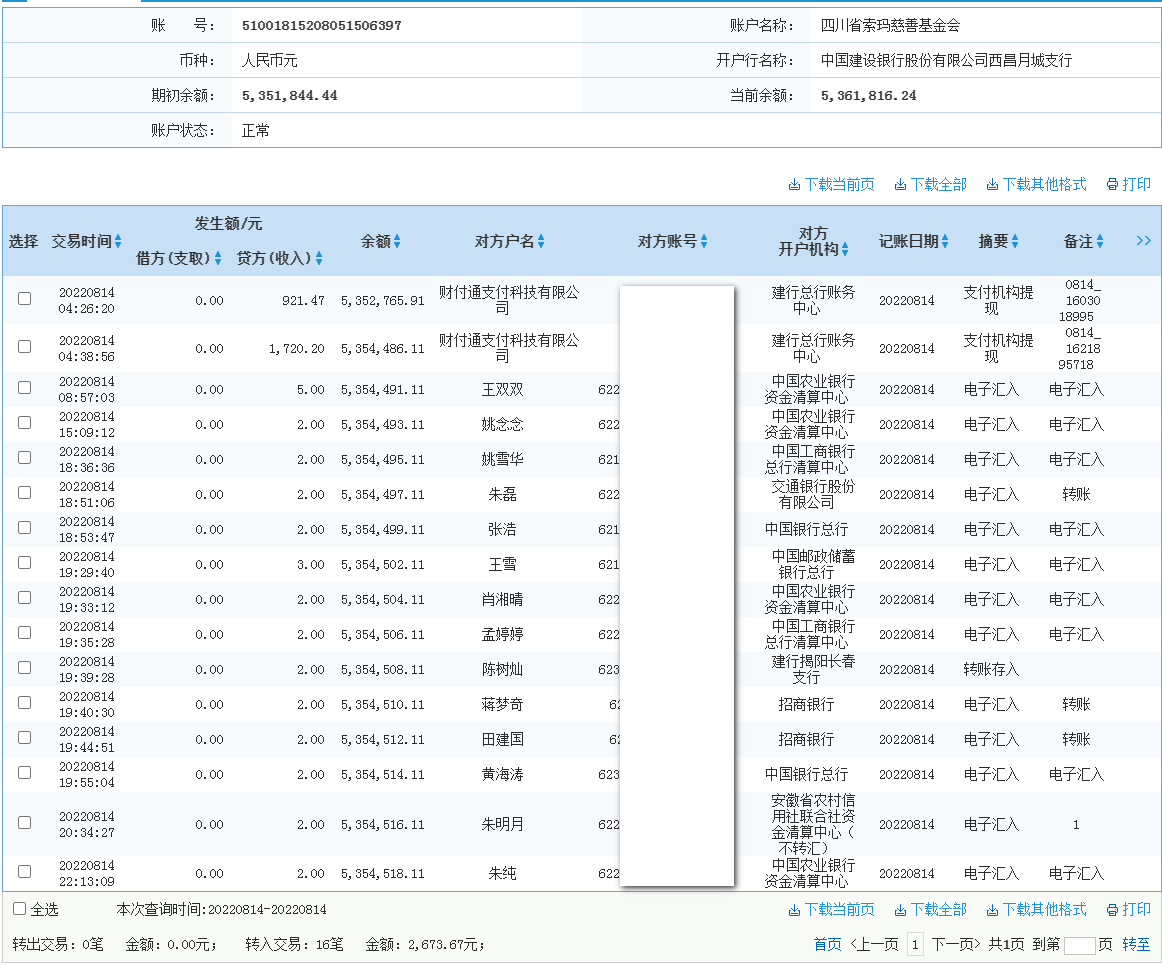The width and height of the screenshot is (1162, 965).
Task: Expand more columns with the >> arrow
Action: pos(1143,241)
